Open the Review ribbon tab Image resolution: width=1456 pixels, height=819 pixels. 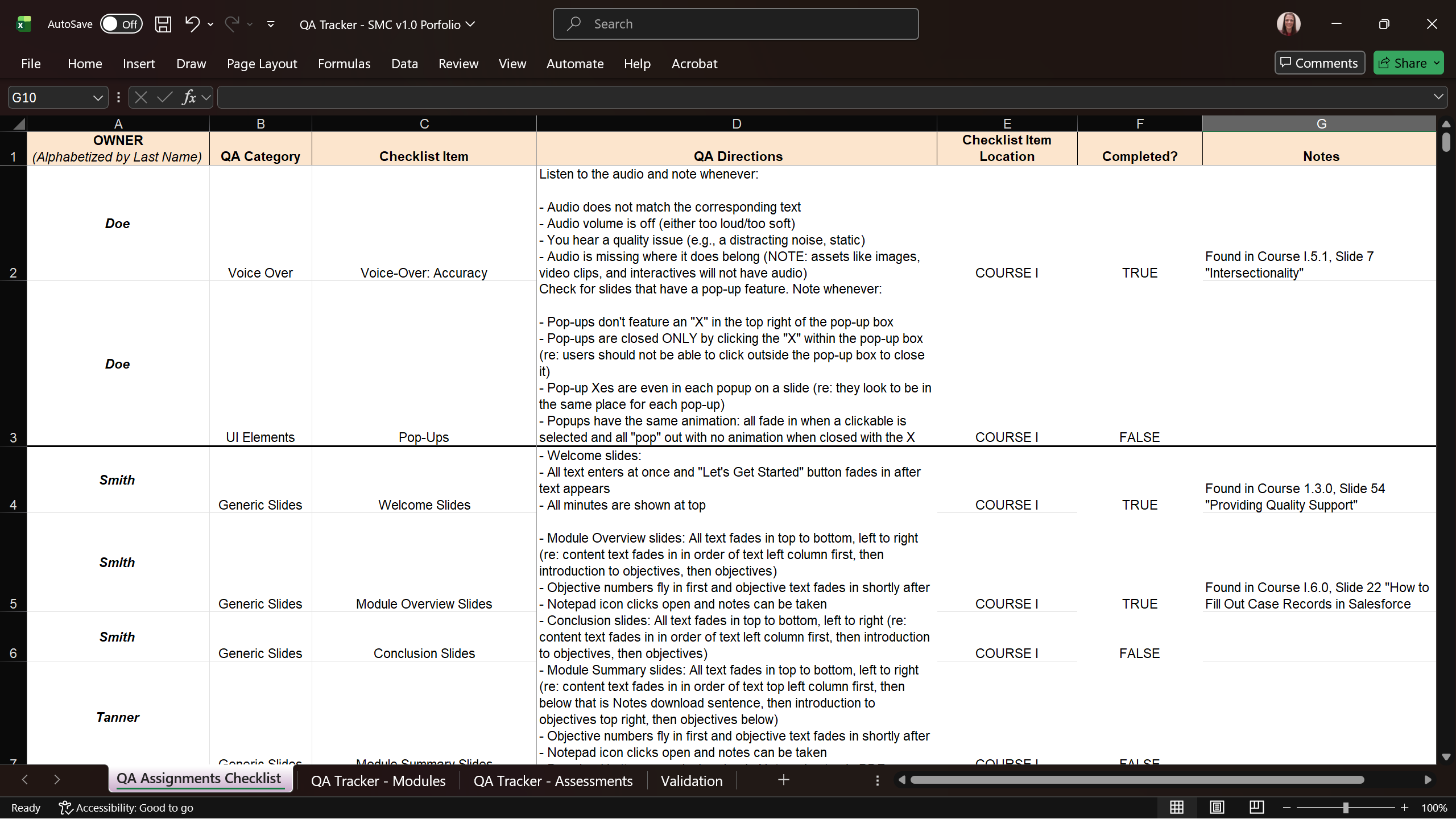click(x=458, y=64)
